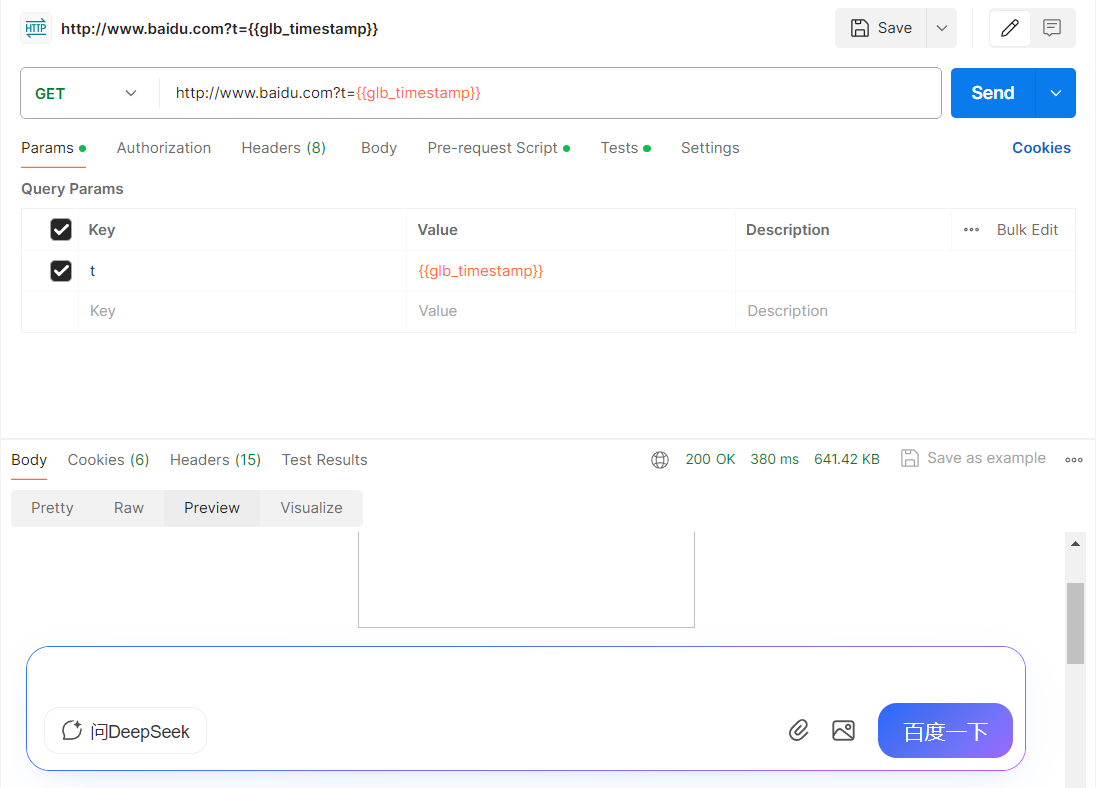The width and height of the screenshot is (1111, 788).
Task: Open the Test Results tab
Action: 325,460
